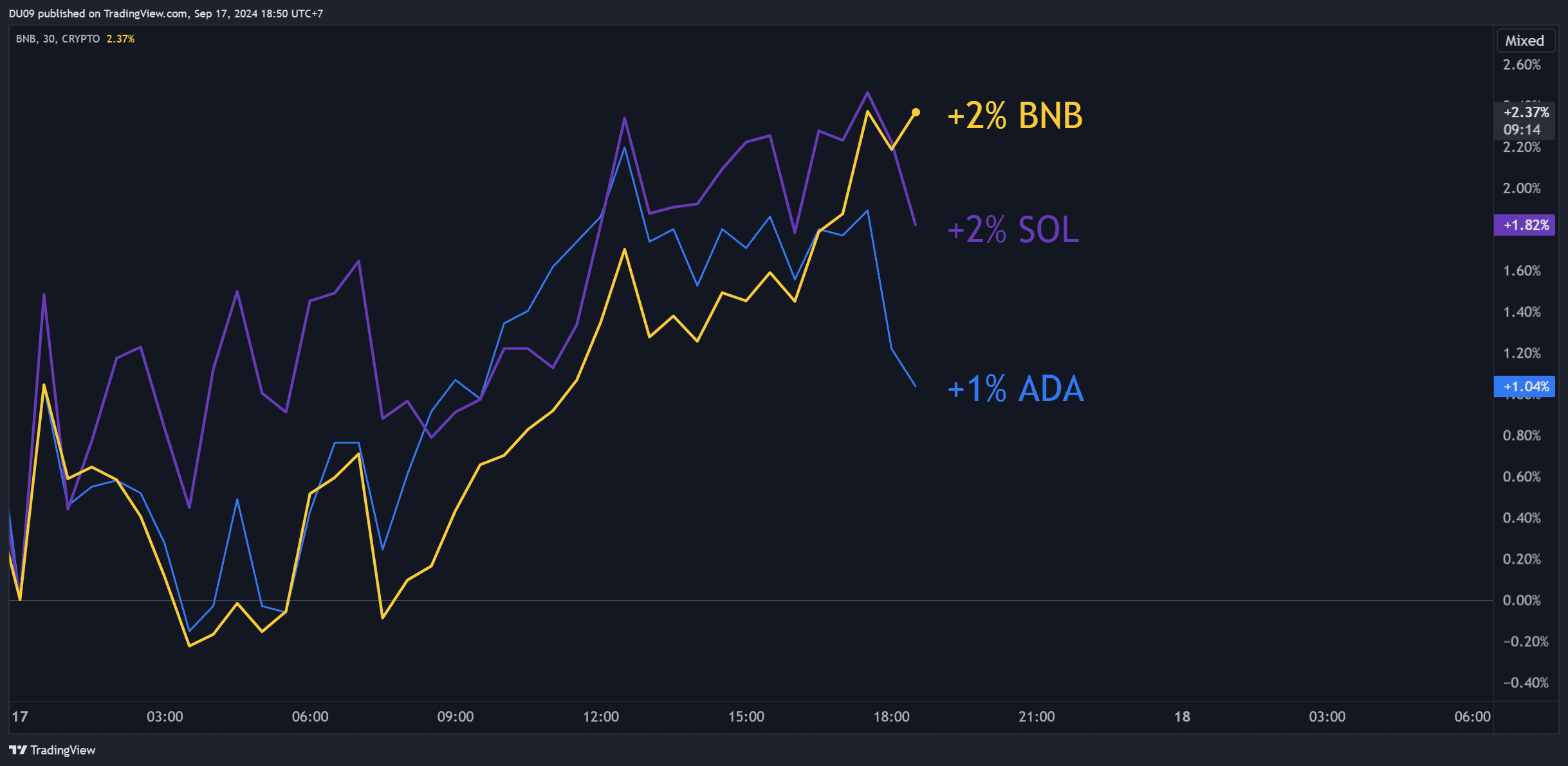Click the TradingView logo at bottom left
Image resolution: width=1568 pixels, height=766 pixels.
tap(52, 750)
